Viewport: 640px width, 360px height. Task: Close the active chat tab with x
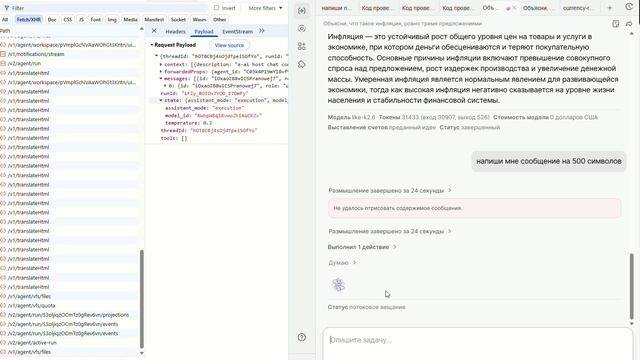coord(514,8)
